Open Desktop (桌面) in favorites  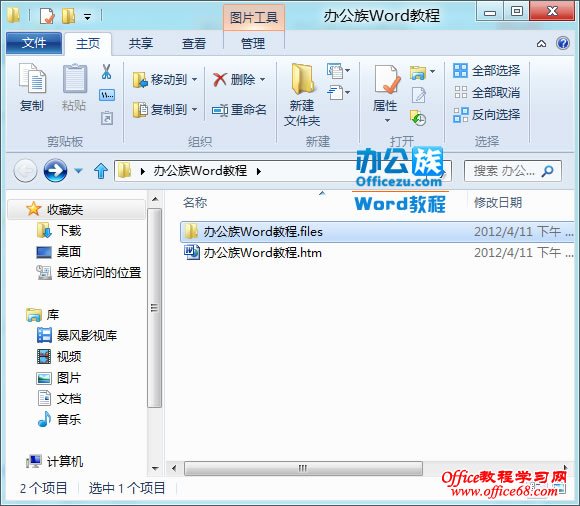[x=58, y=252]
